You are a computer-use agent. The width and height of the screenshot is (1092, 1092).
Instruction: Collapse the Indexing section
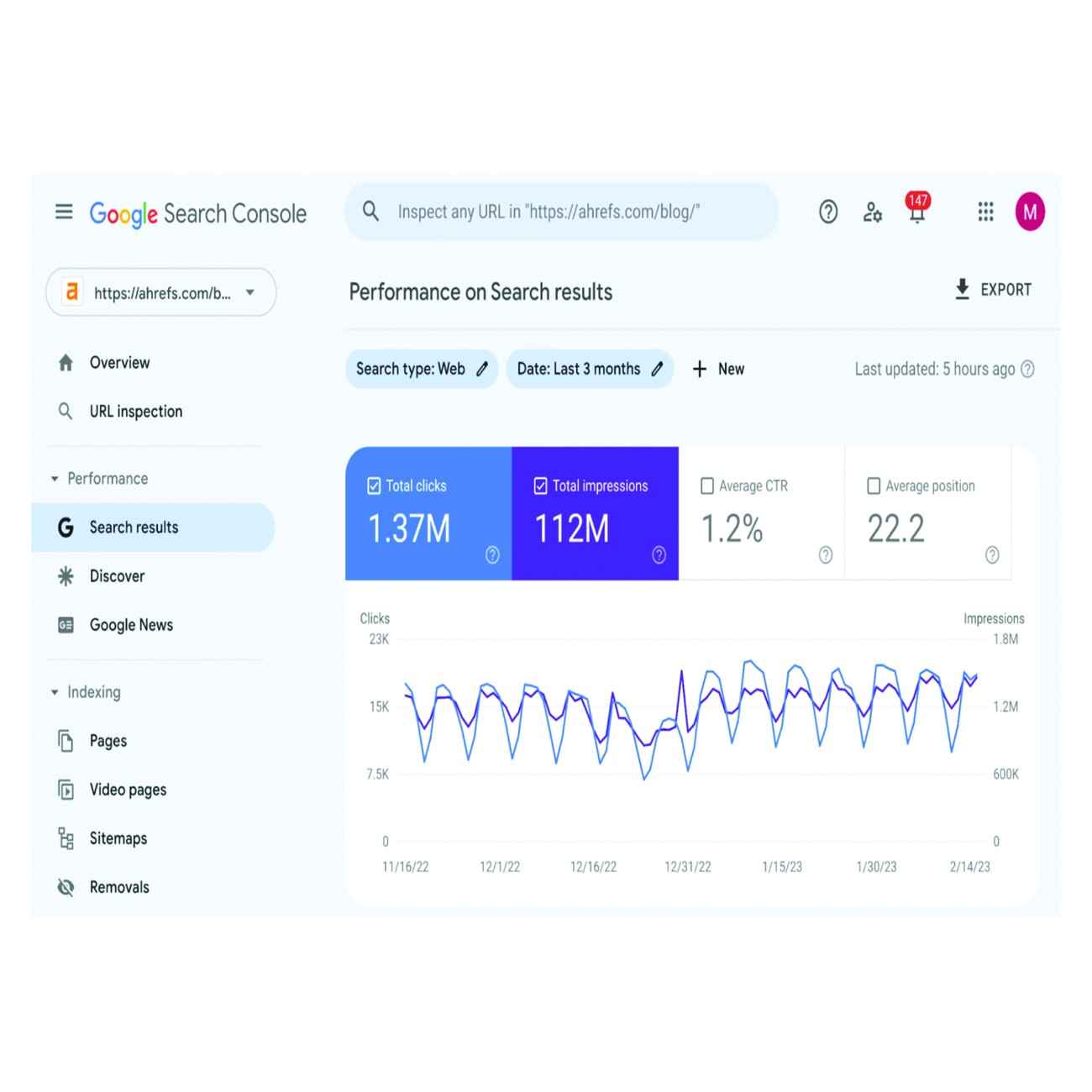click(x=55, y=692)
